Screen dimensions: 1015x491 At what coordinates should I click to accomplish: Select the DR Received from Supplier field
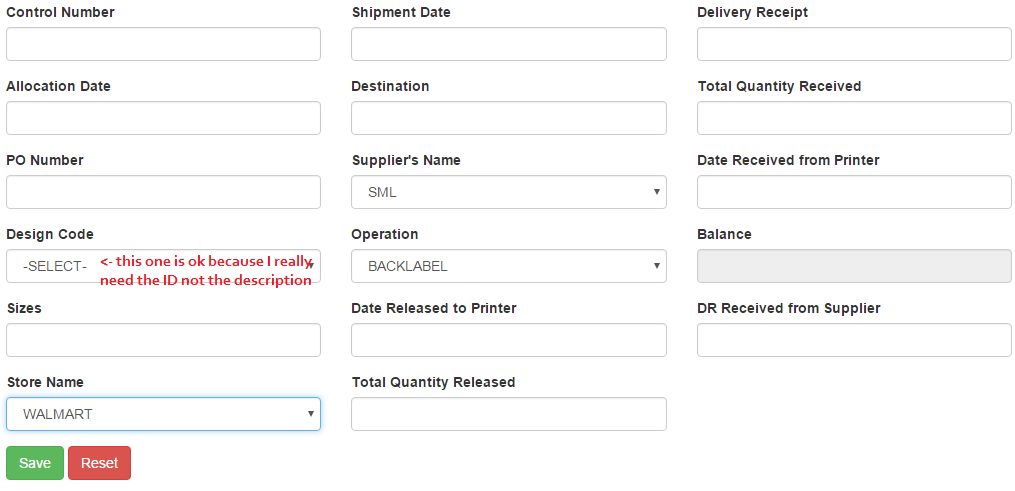(854, 340)
